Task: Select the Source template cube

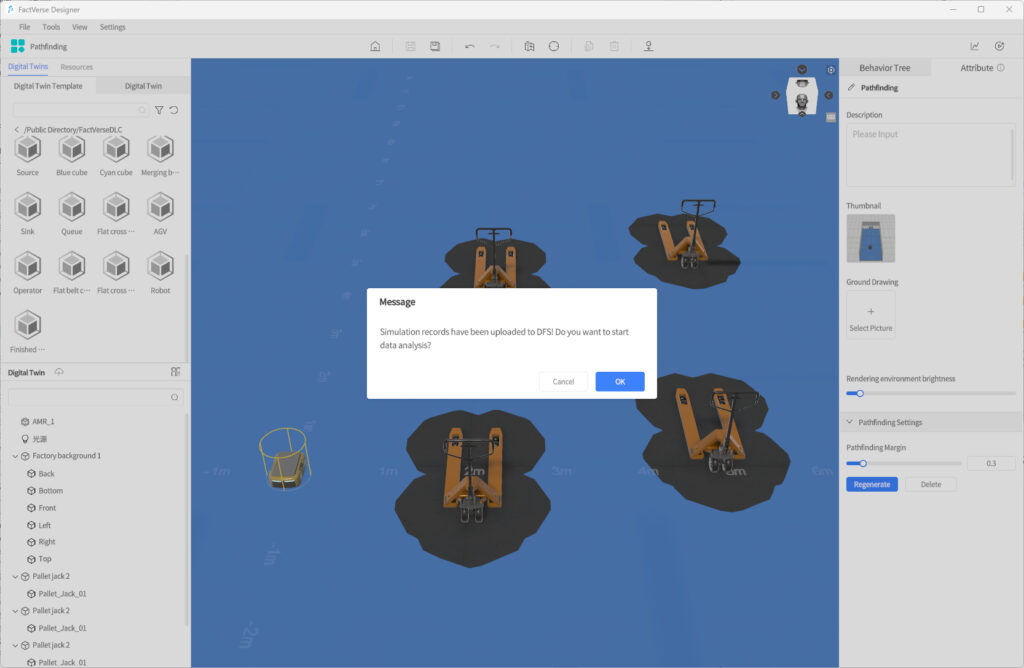Action: tap(27, 150)
